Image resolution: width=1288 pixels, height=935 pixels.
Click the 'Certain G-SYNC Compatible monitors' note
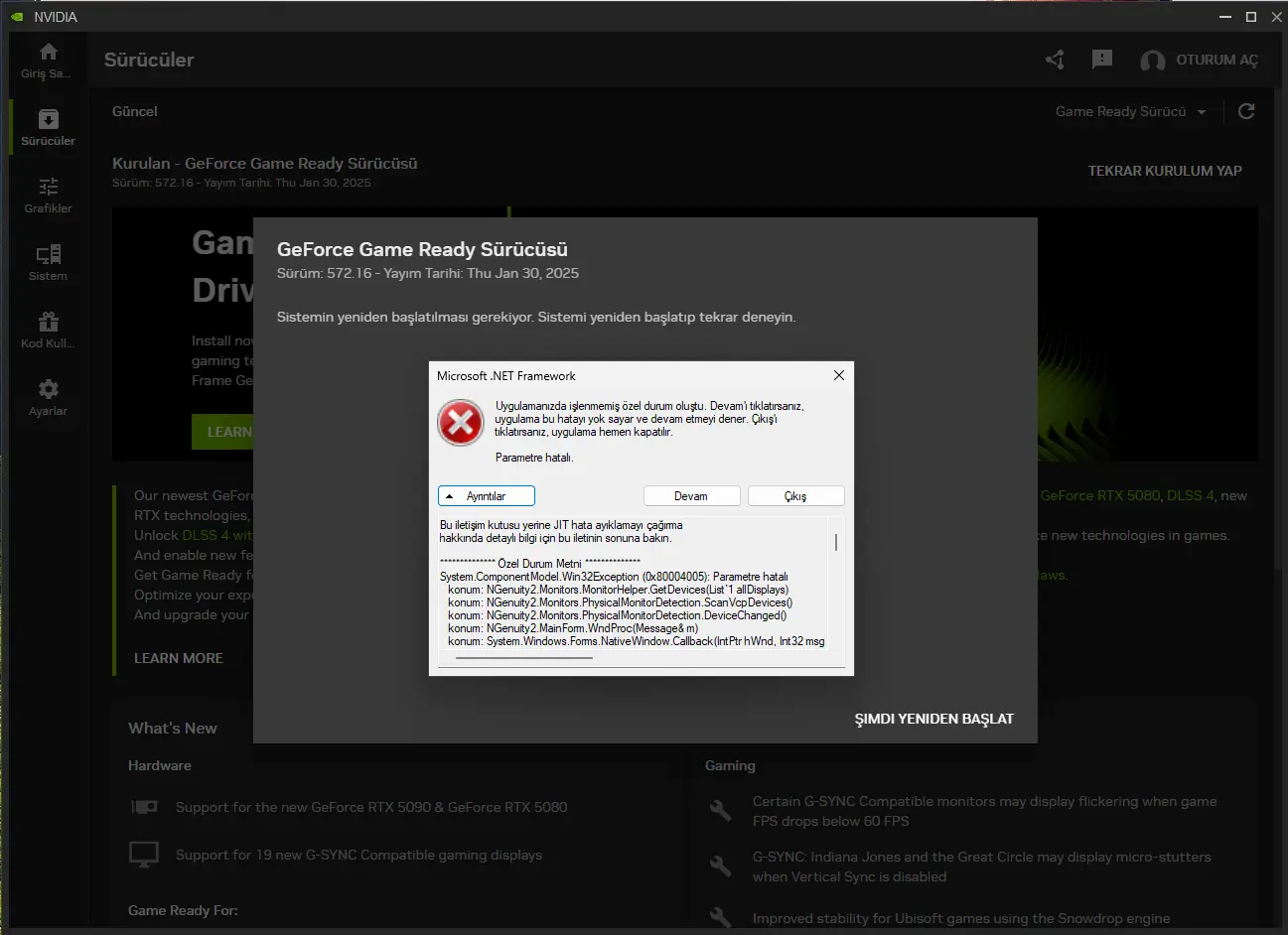tap(984, 811)
